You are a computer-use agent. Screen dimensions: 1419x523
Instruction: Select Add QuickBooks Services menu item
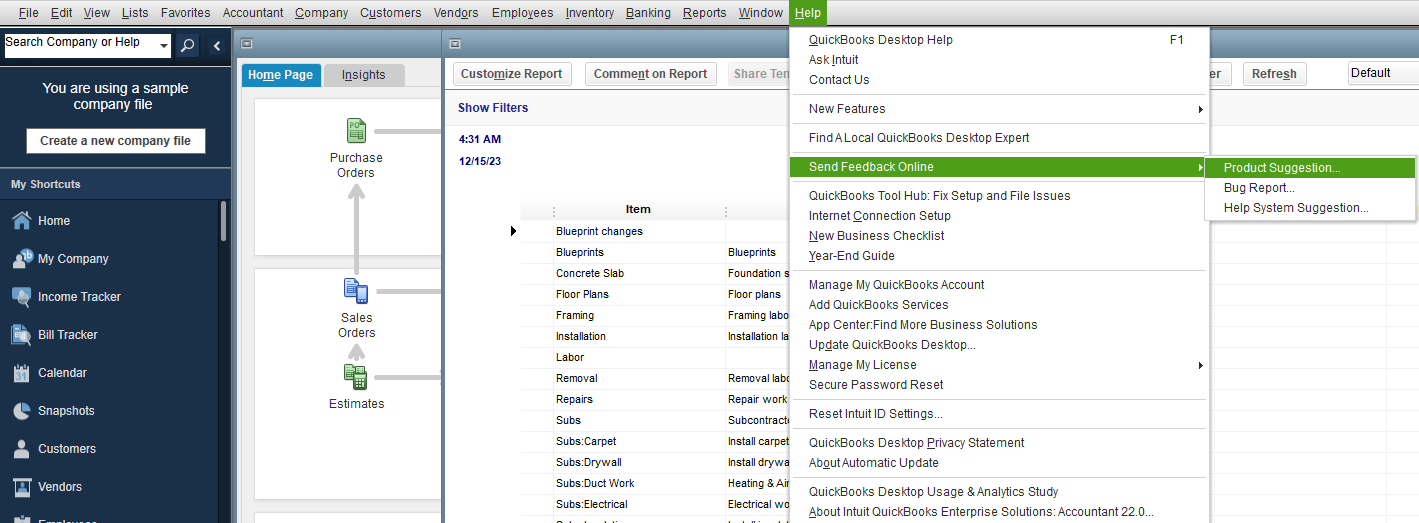[x=999, y=305]
